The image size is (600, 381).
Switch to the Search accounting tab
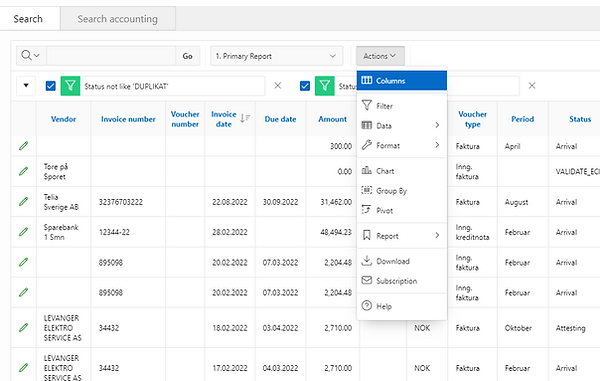117,19
